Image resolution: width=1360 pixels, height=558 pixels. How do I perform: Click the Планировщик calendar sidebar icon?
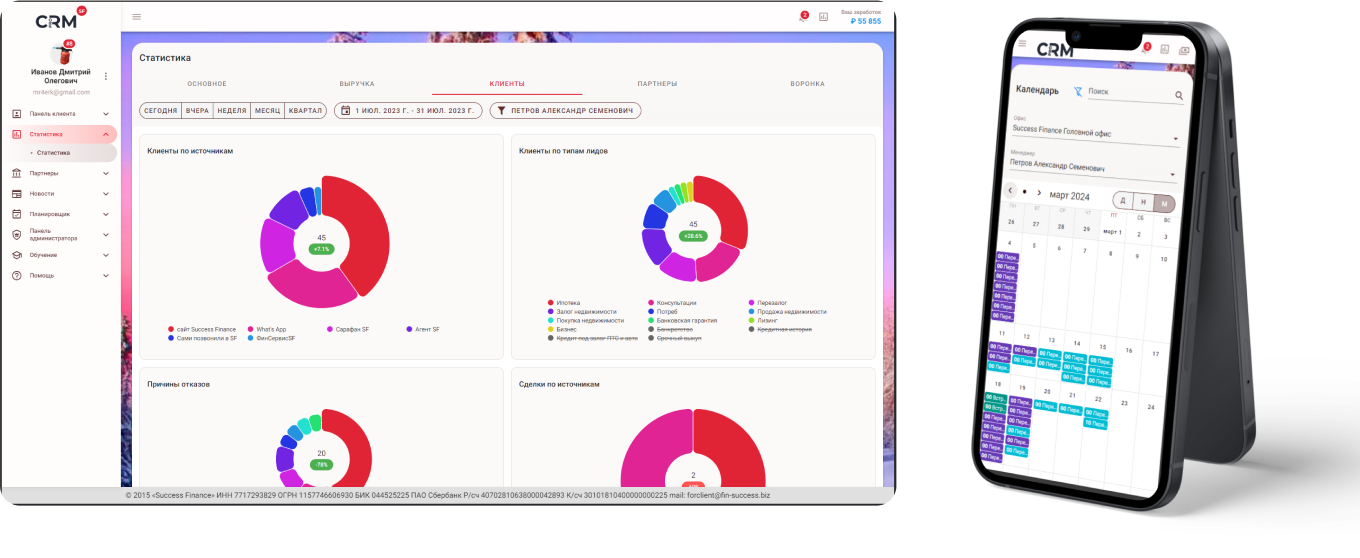pyautogui.click(x=17, y=214)
